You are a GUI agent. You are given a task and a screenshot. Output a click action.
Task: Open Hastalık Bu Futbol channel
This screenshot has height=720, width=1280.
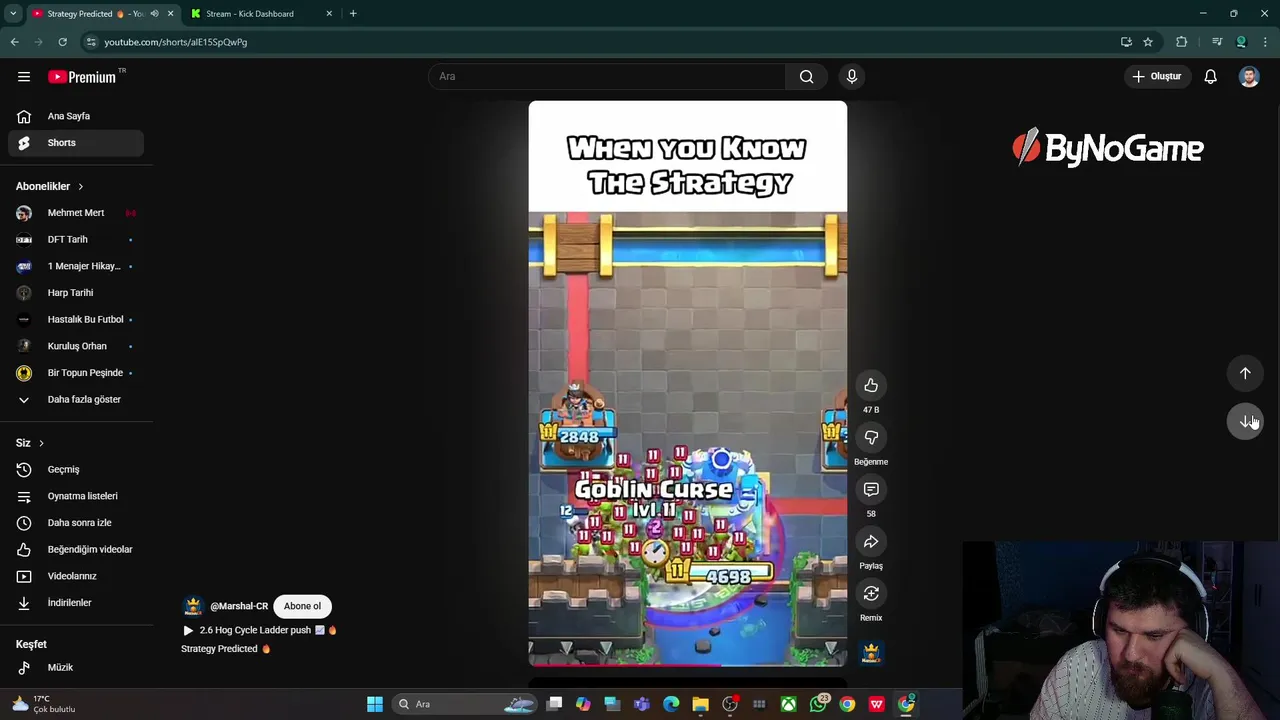[x=76, y=320]
